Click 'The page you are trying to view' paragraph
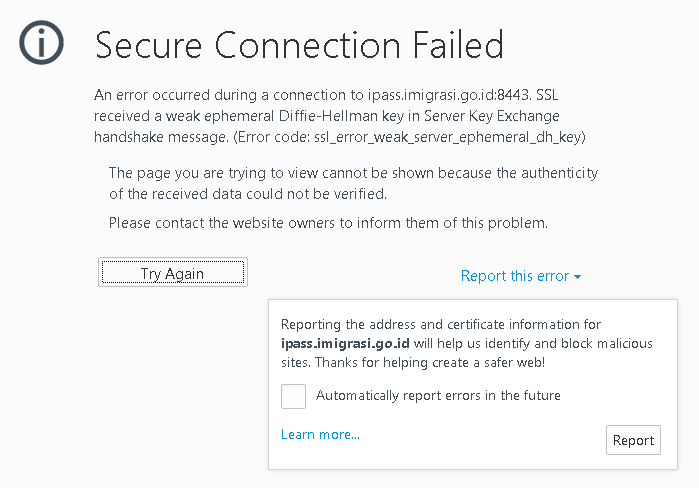Image resolution: width=699 pixels, height=488 pixels. (354, 183)
